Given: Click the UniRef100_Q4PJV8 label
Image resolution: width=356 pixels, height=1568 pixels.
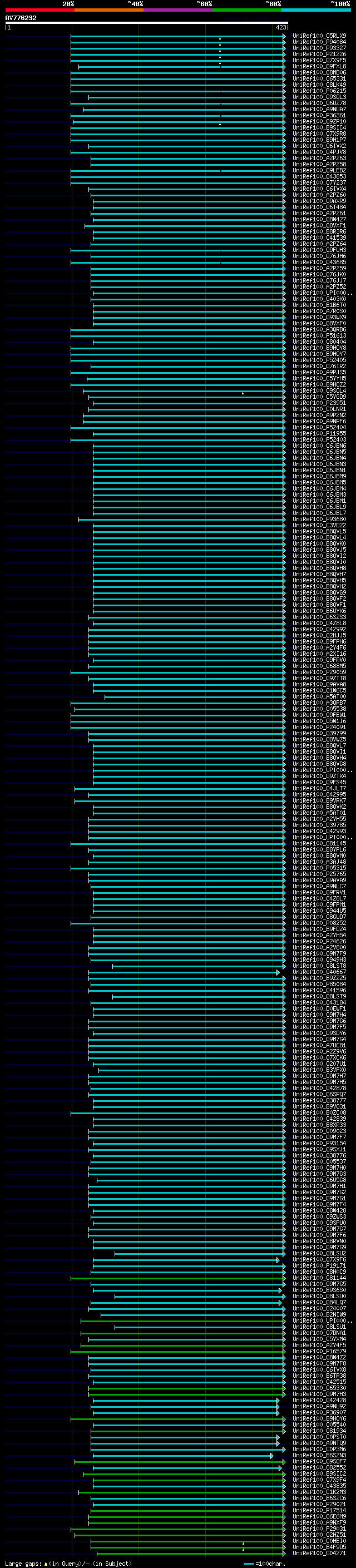Looking at the screenshot, I should [x=319, y=152].
